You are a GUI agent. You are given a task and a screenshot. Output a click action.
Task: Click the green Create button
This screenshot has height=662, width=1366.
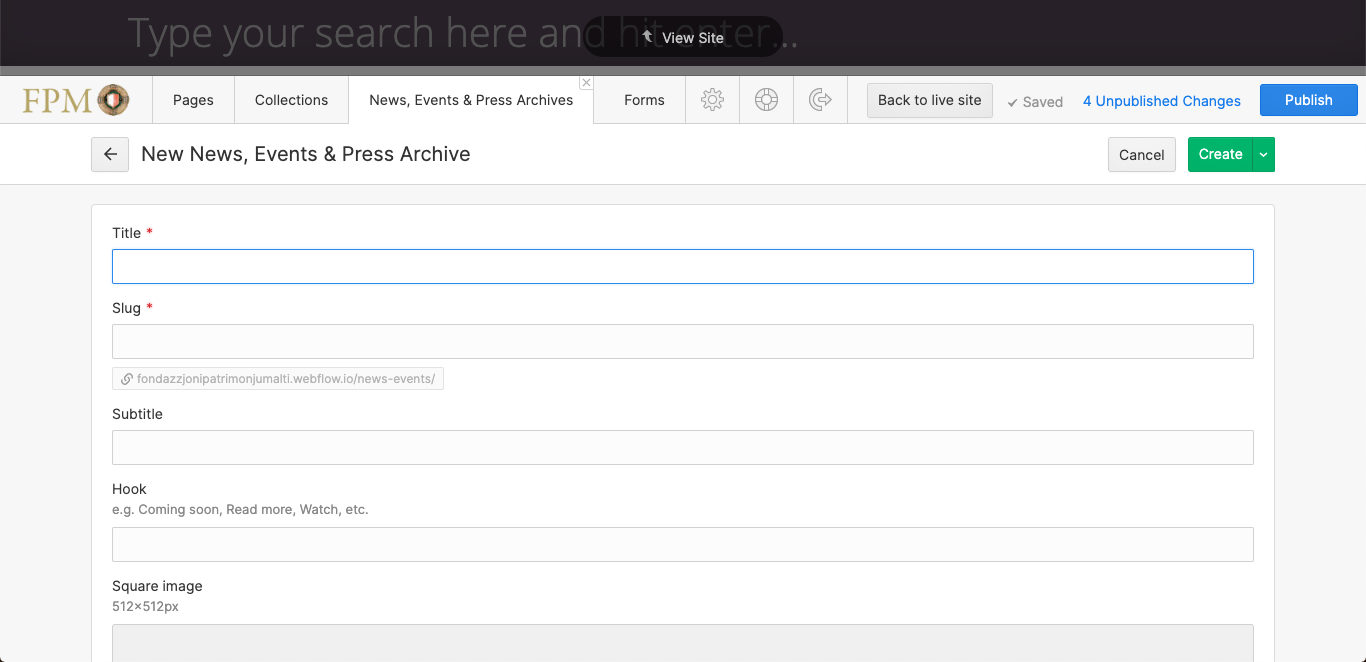click(1220, 155)
